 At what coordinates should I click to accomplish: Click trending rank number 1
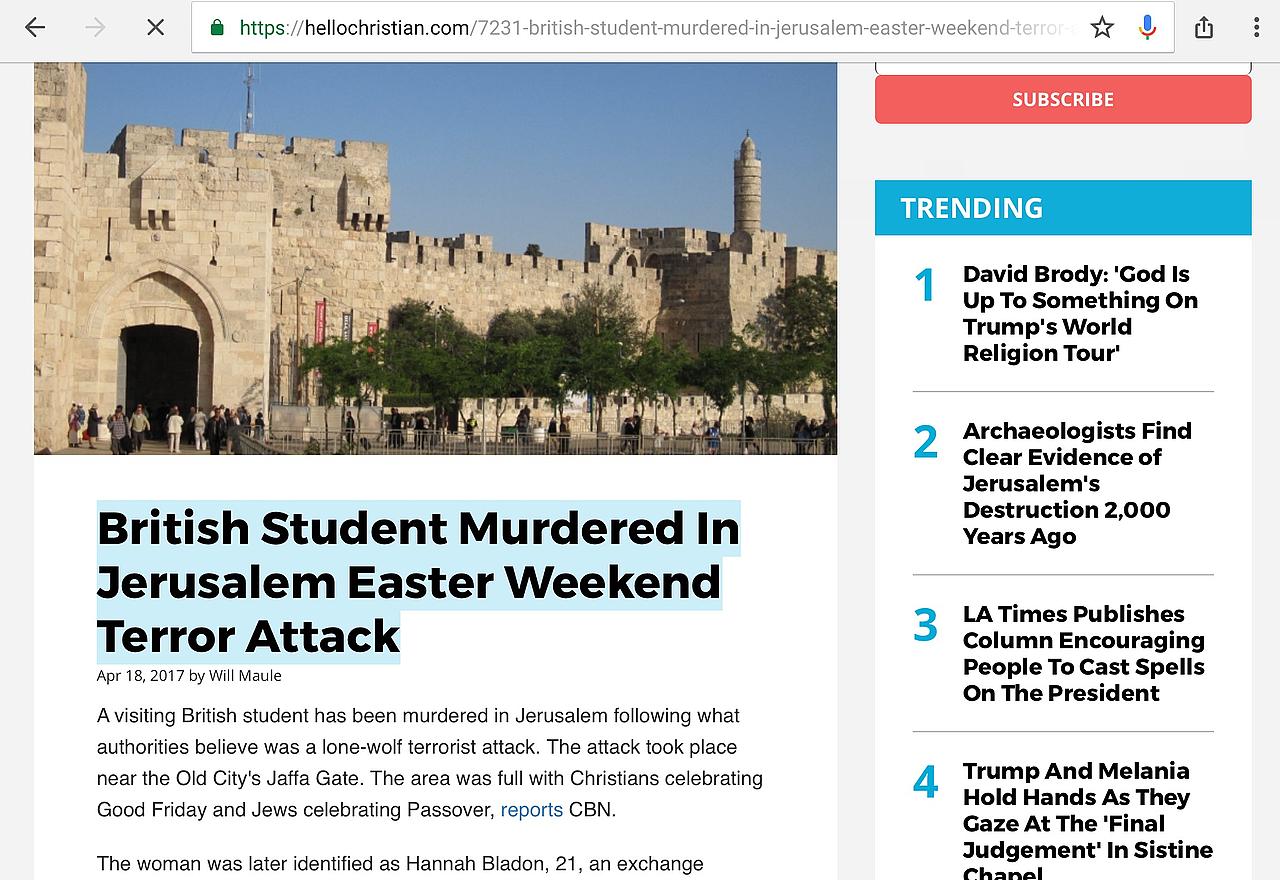coord(925,285)
